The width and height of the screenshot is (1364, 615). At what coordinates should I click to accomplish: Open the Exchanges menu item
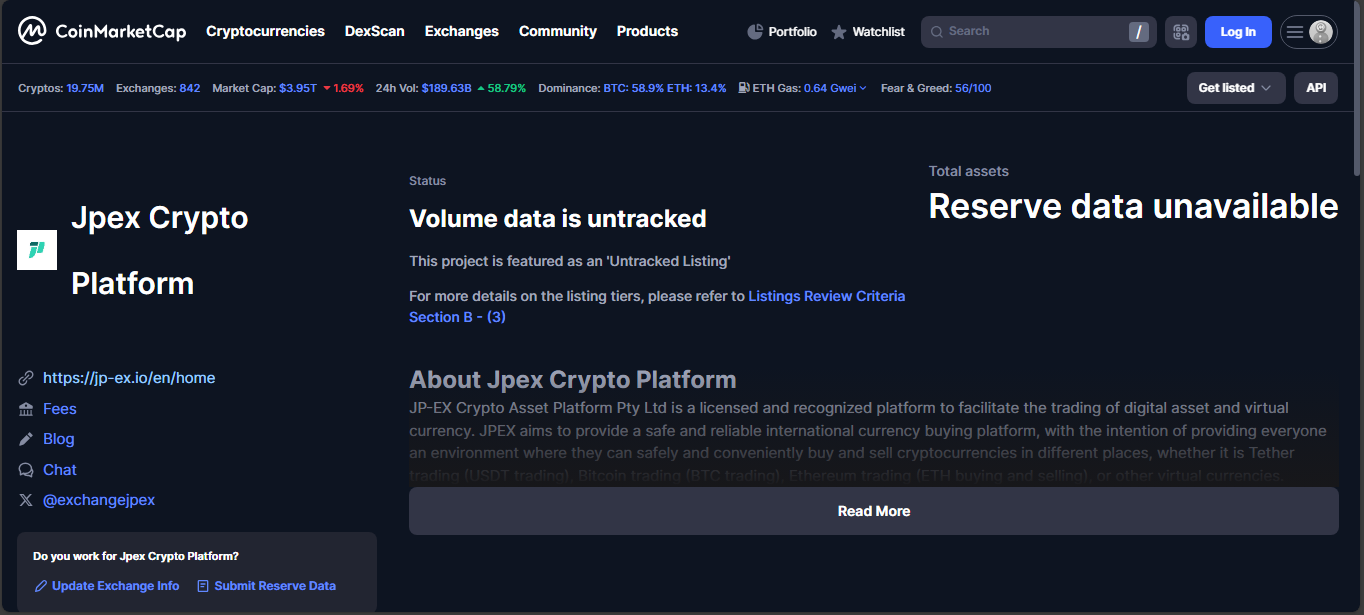click(461, 31)
